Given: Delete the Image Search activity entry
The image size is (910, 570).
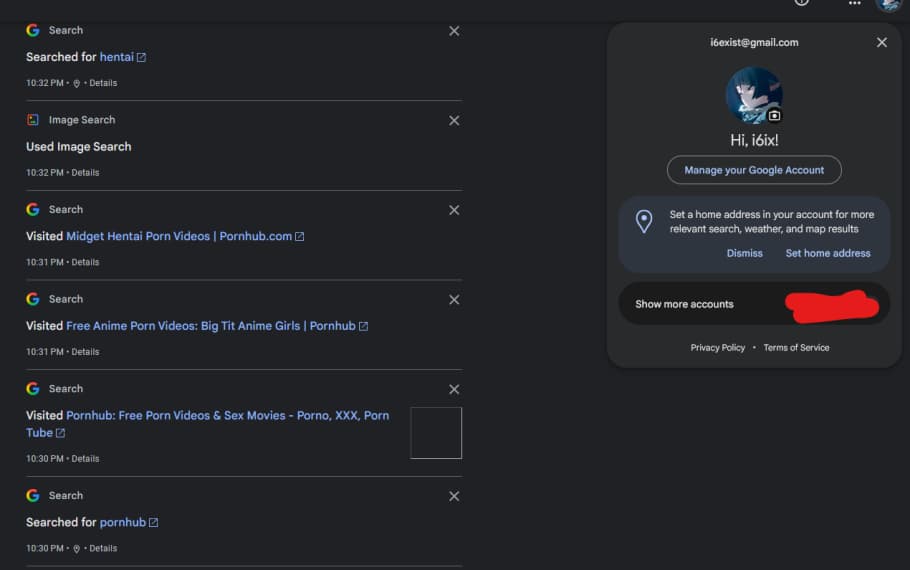Looking at the screenshot, I should [454, 121].
